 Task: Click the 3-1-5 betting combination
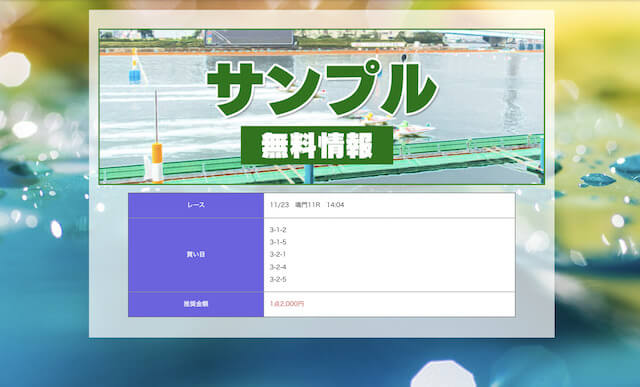(x=278, y=242)
